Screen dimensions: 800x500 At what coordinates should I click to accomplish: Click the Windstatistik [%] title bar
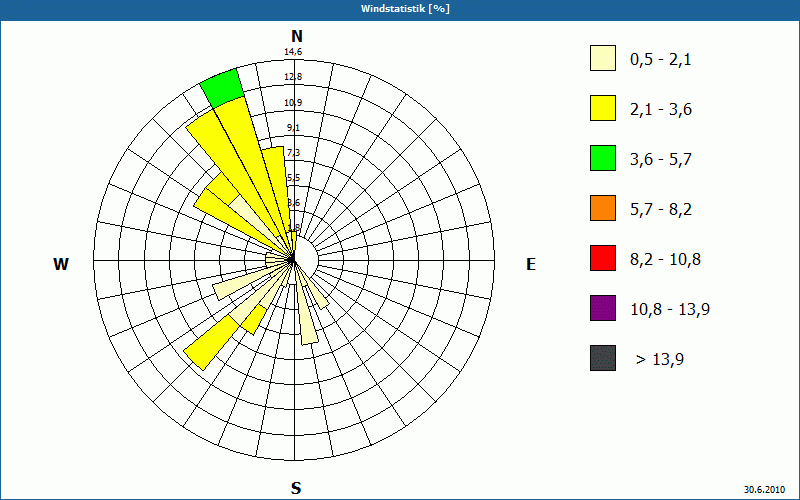(400, 9)
